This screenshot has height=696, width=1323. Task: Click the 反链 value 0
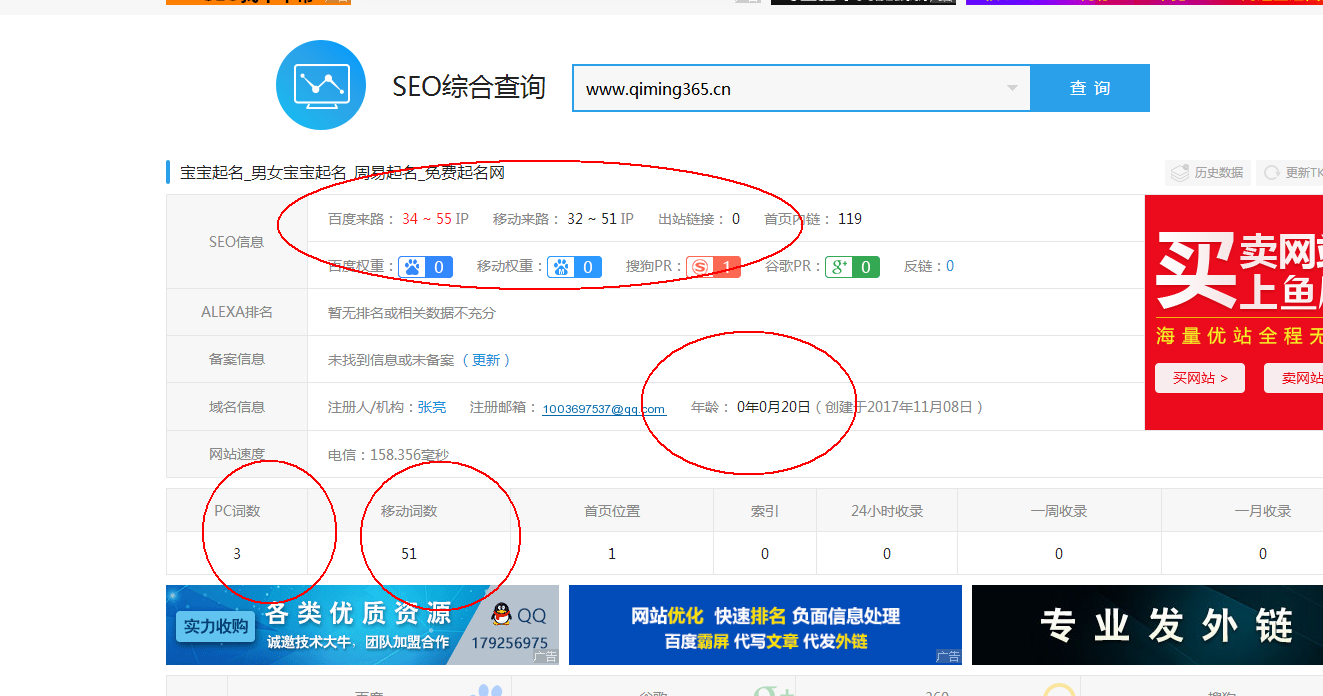[950, 266]
